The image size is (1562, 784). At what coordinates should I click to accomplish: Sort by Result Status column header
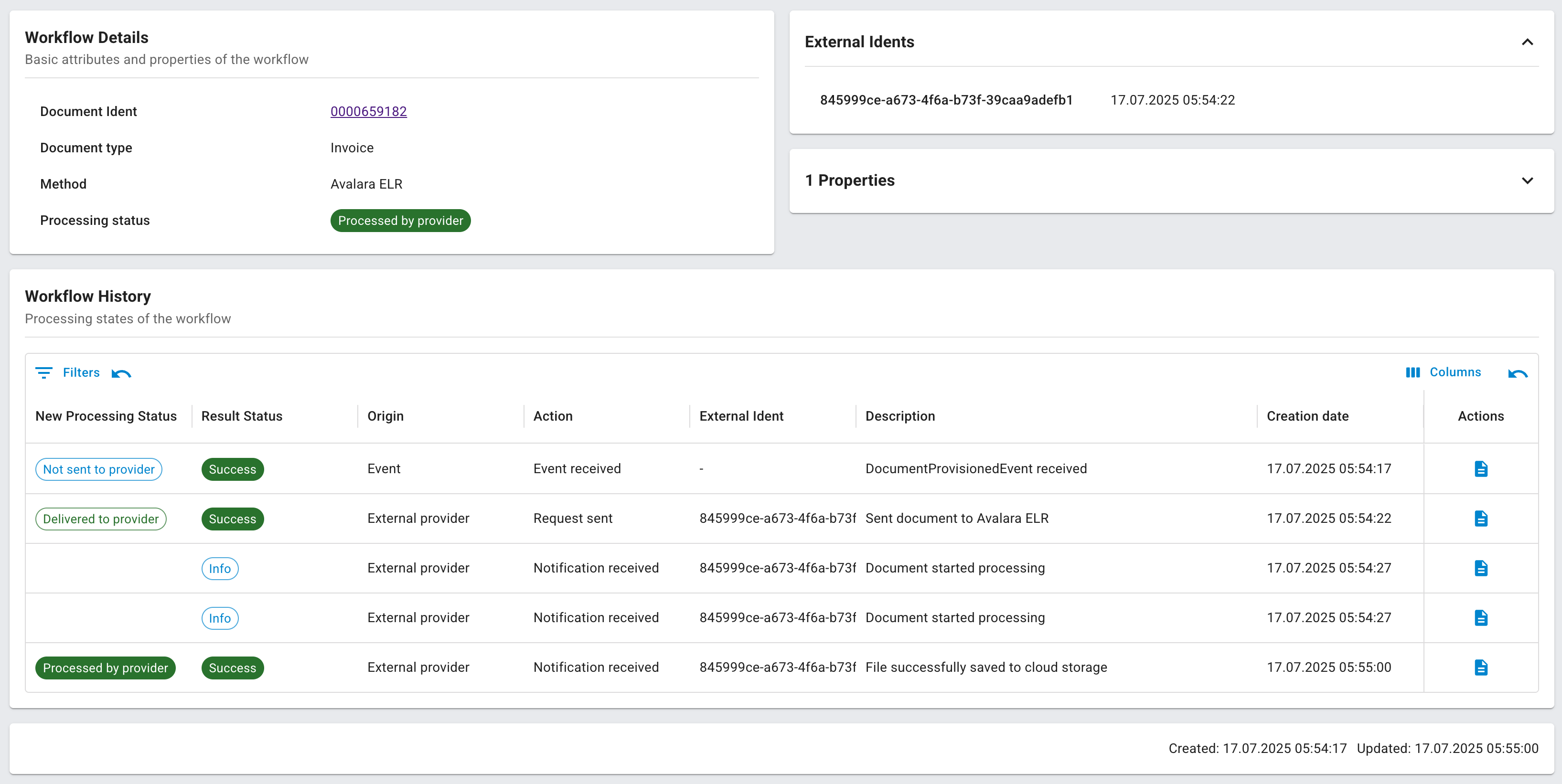[242, 416]
